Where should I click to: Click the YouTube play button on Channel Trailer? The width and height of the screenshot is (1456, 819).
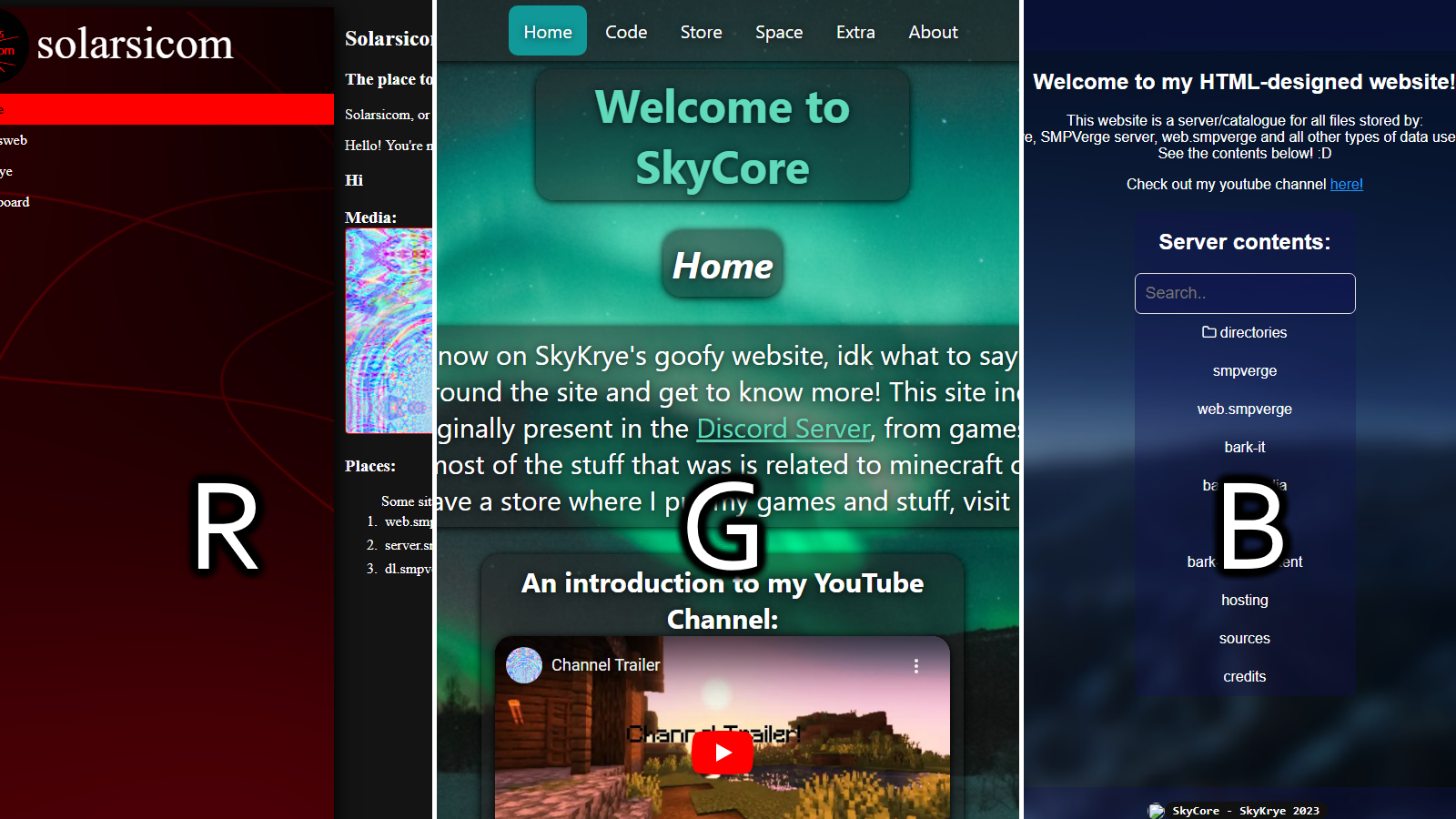tap(723, 753)
